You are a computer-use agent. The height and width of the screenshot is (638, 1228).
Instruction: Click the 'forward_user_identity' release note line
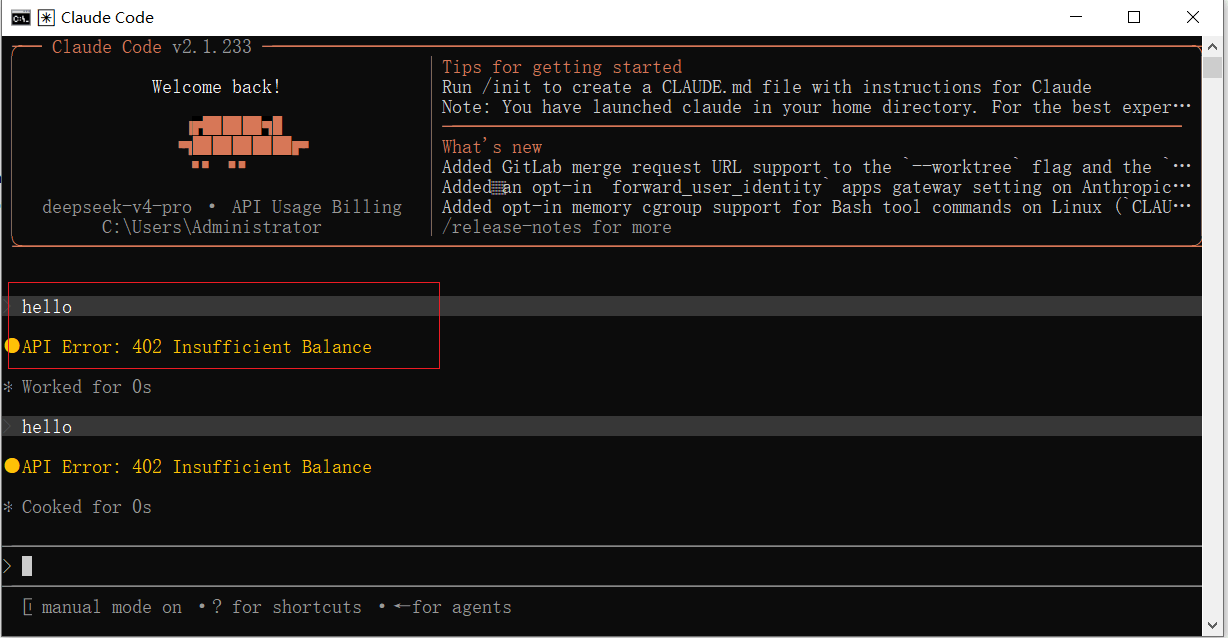point(817,187)
